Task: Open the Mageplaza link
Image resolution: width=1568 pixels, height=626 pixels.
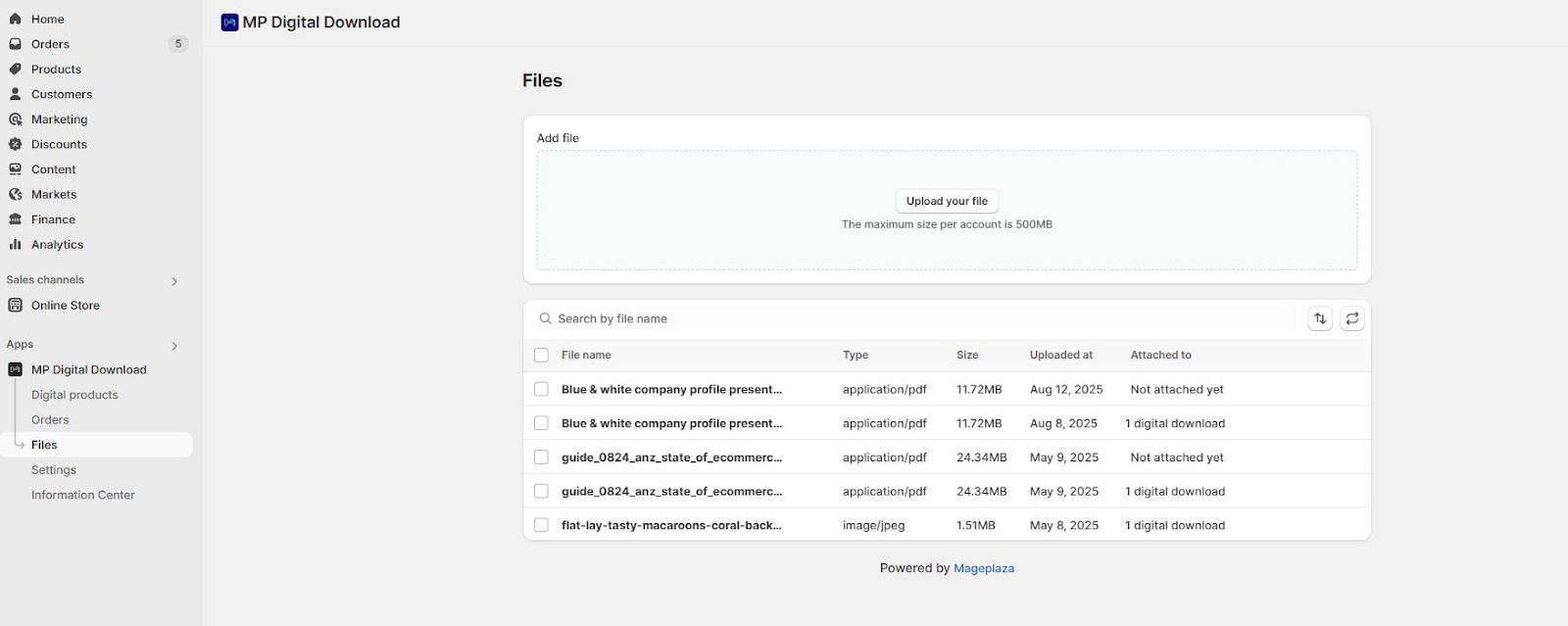Action: (x=984, y=568)
